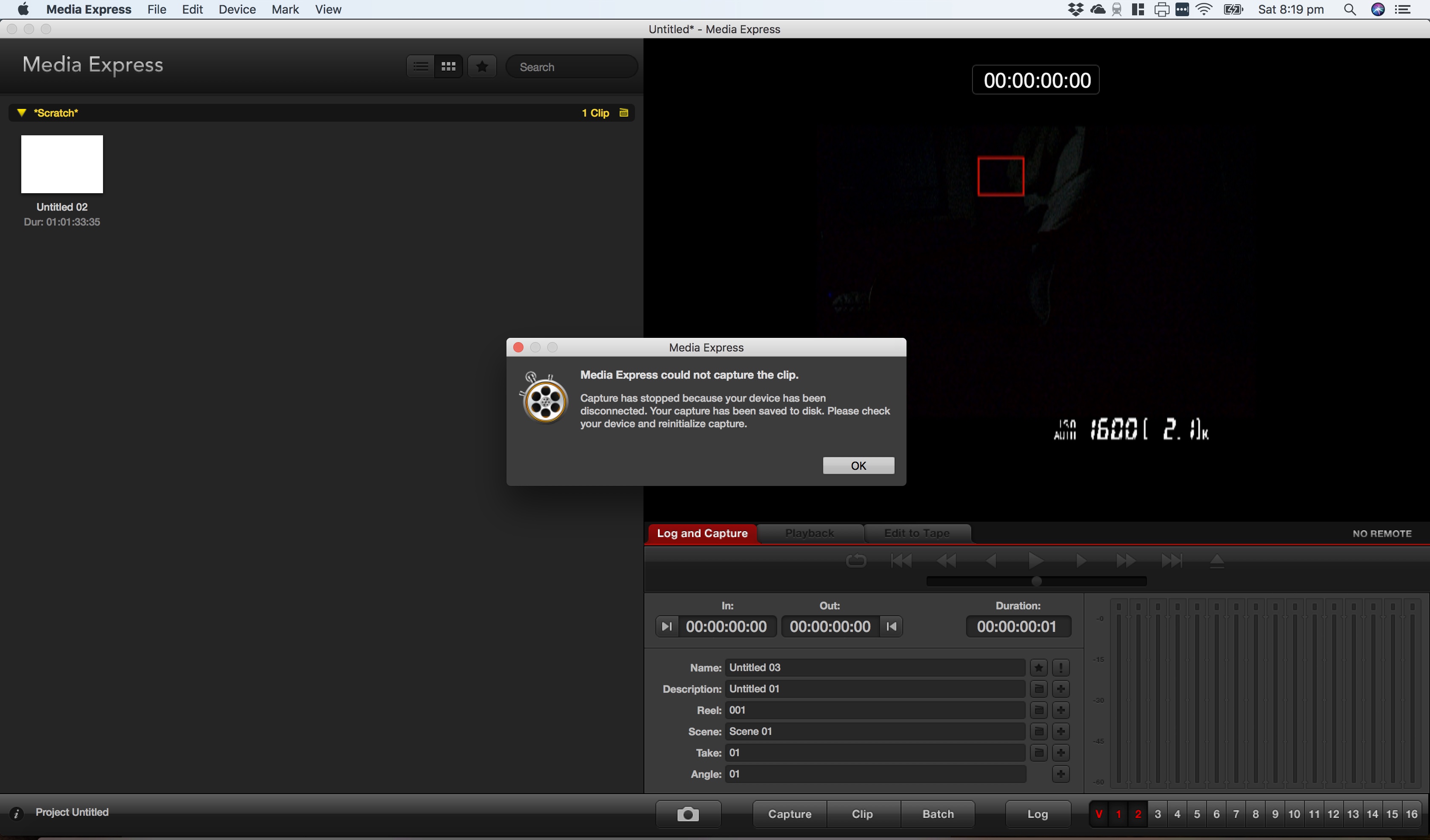Switch to the Playback tab
Screen dimensions: 1430x840
[x=810, y=533]
